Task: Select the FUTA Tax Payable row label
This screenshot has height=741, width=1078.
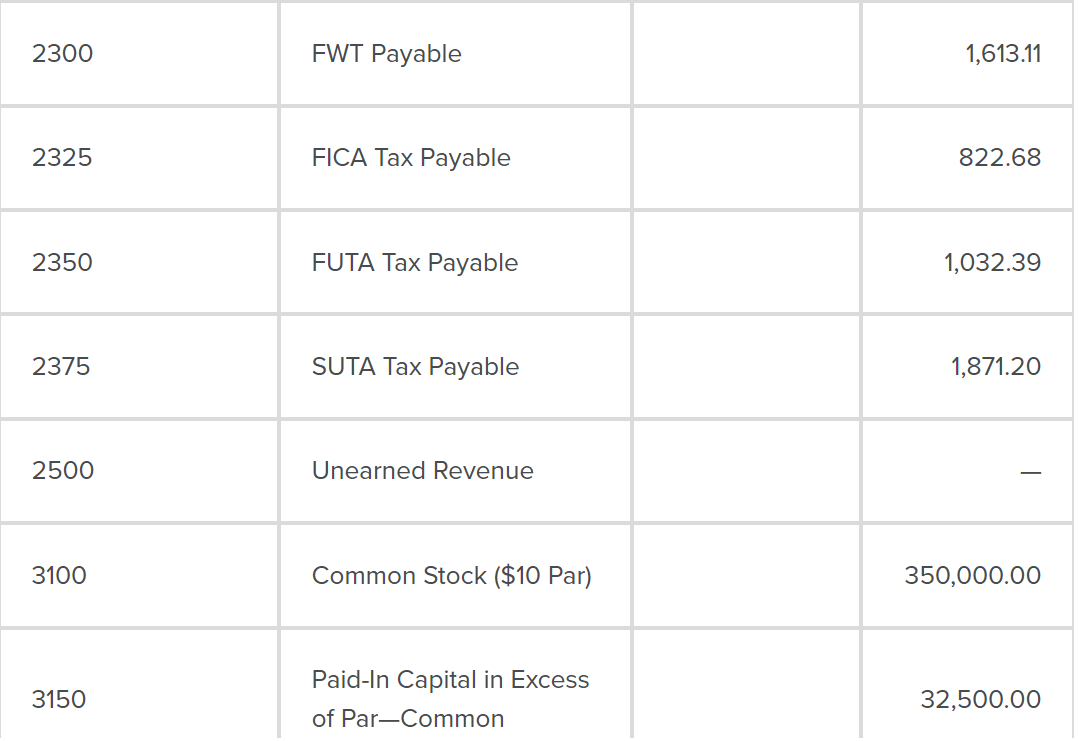Action: tap(415, 263)
